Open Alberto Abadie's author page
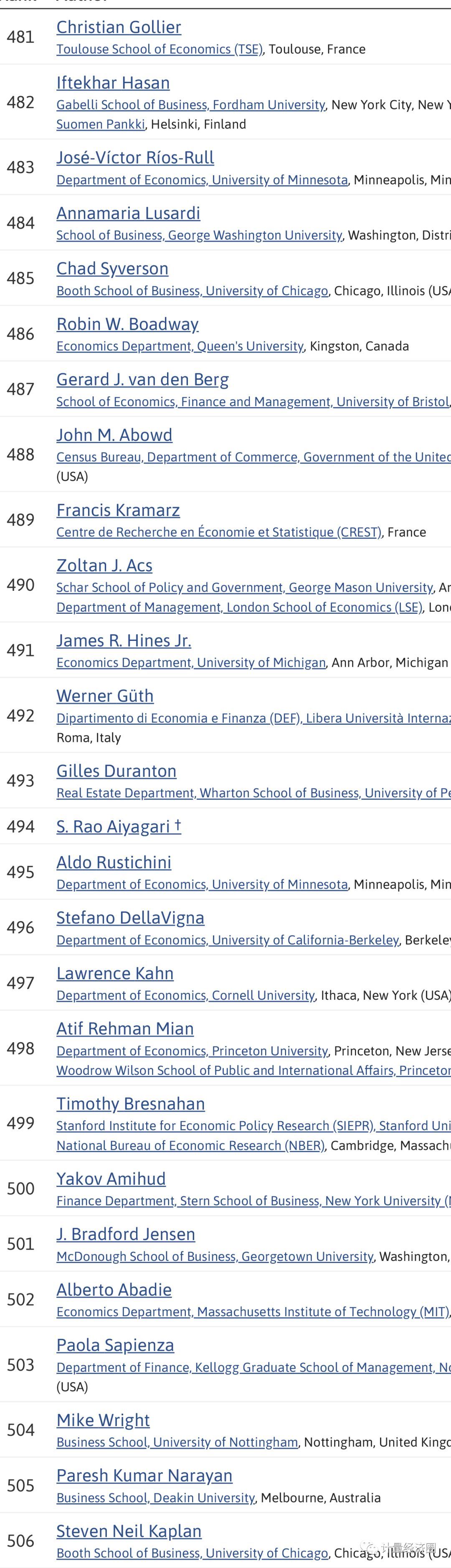This screenshot has height=1568, width=451. click(114, 1290)
